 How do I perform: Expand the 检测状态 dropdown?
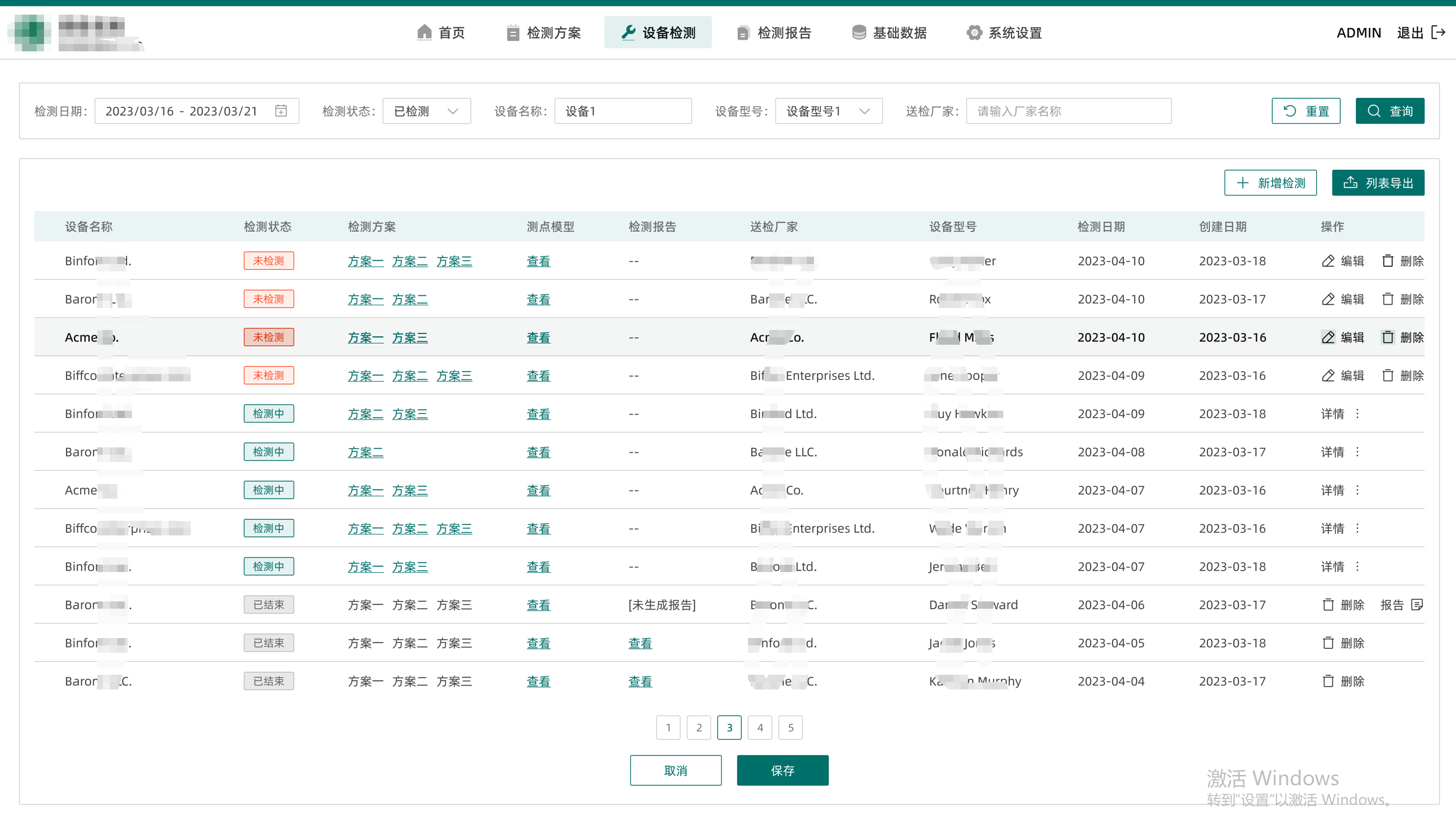pyautogui.click(x=427, y=111)
